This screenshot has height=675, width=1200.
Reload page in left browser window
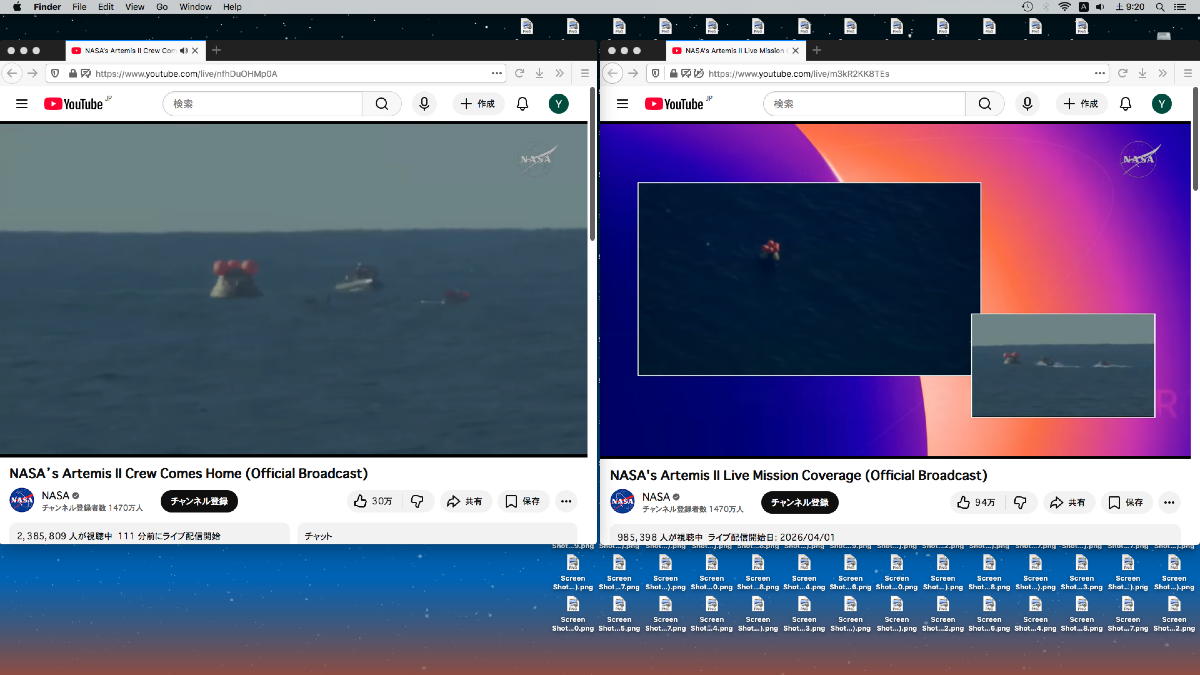click(519, 73)
